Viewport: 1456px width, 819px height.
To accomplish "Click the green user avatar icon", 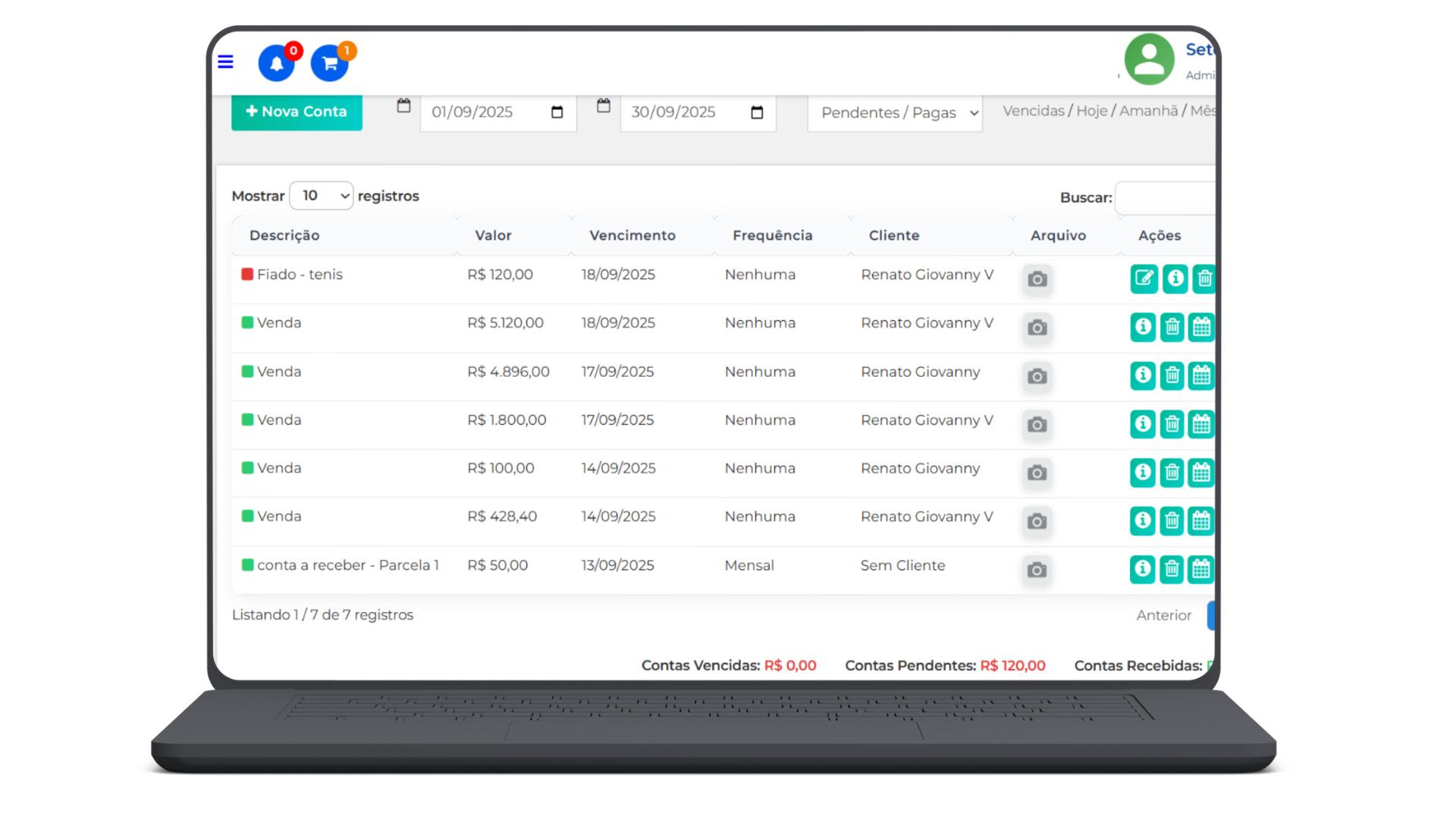I will click(1149, 59).
